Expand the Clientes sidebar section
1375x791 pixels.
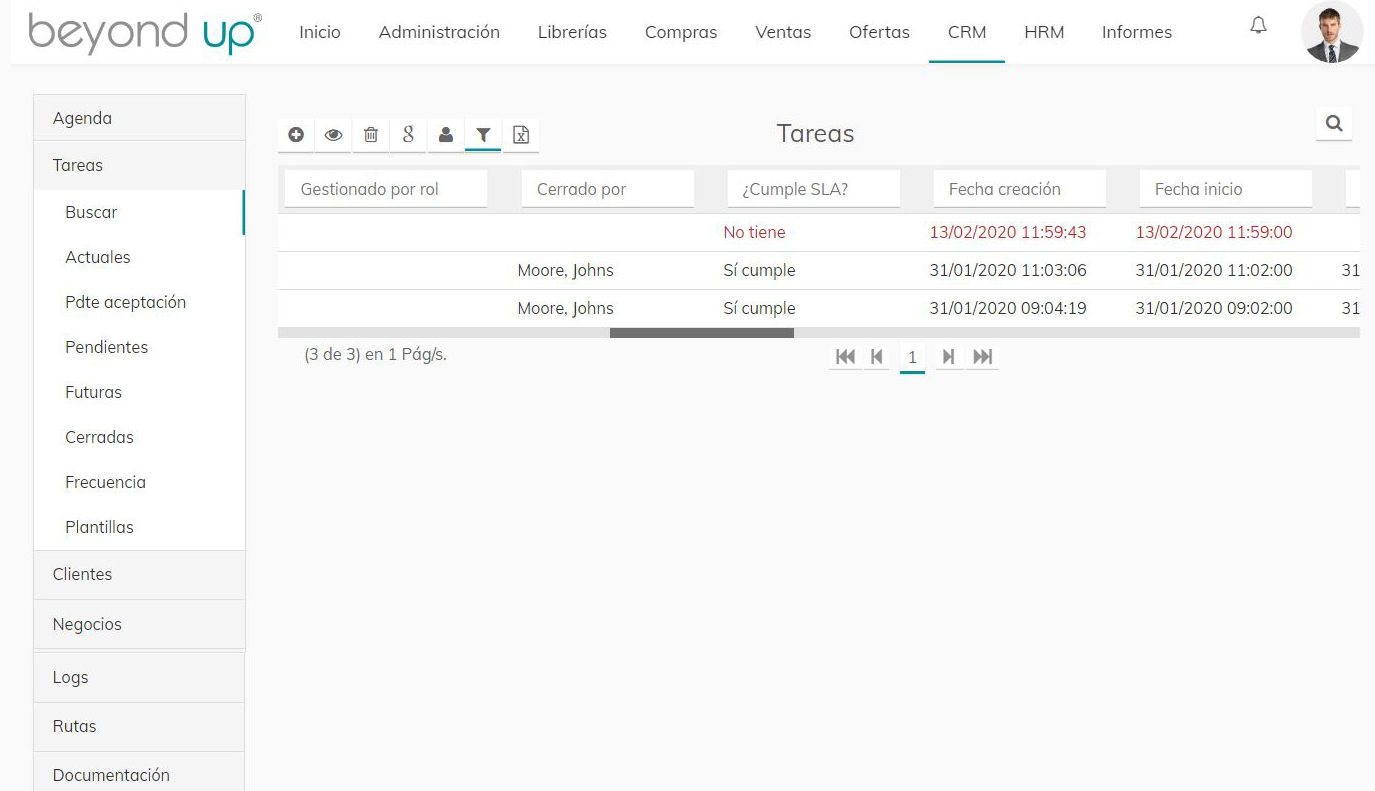pyautogui.click(x=139, y=574)
